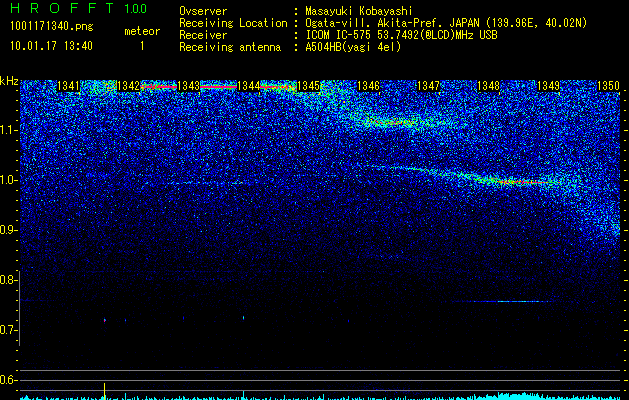Image resolution: width=629 pixels, height=400 pixels.
Task: Click the 1342 time marker
Action: [128, 86]
